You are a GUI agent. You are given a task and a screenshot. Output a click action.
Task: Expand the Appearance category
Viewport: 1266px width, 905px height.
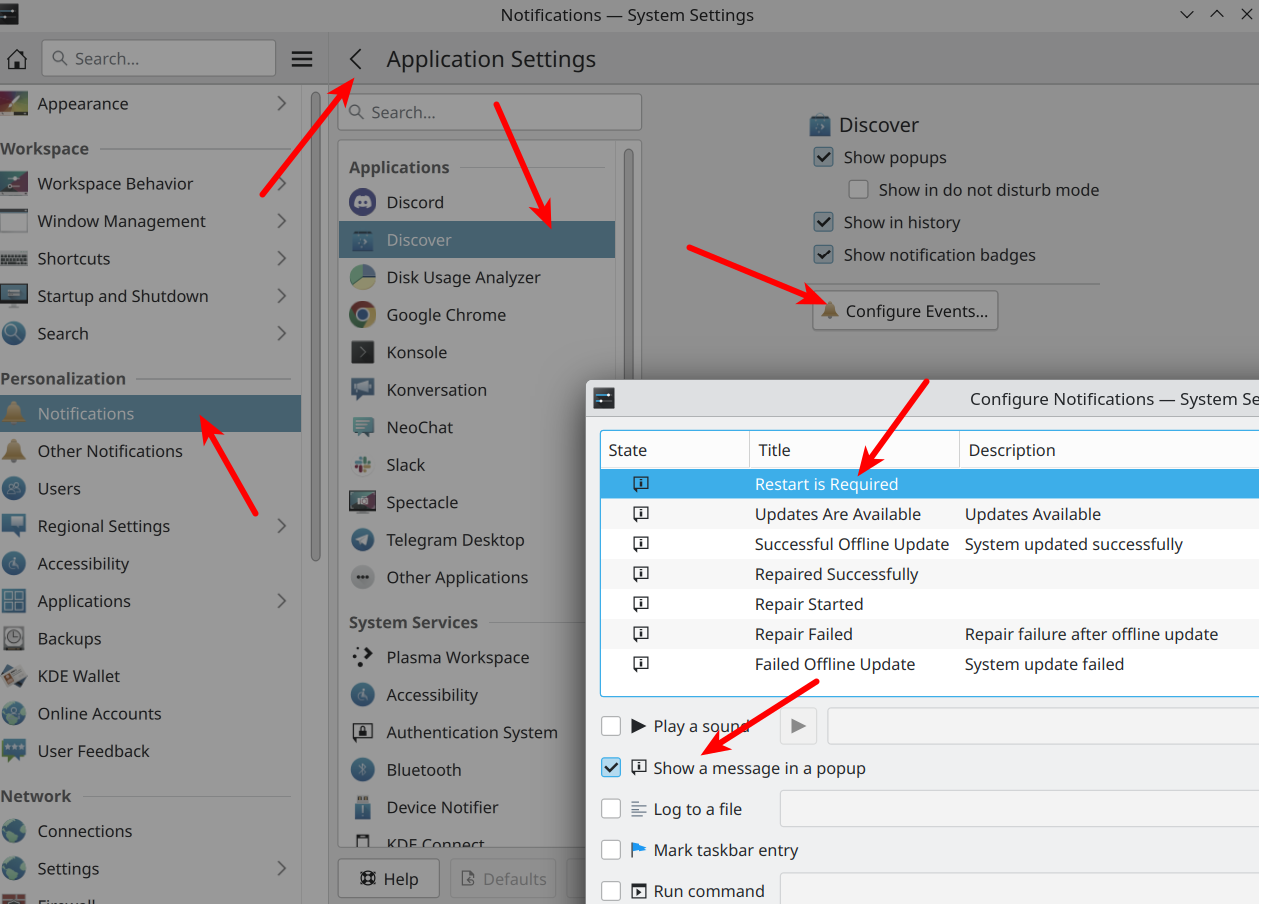coord(281,104)
